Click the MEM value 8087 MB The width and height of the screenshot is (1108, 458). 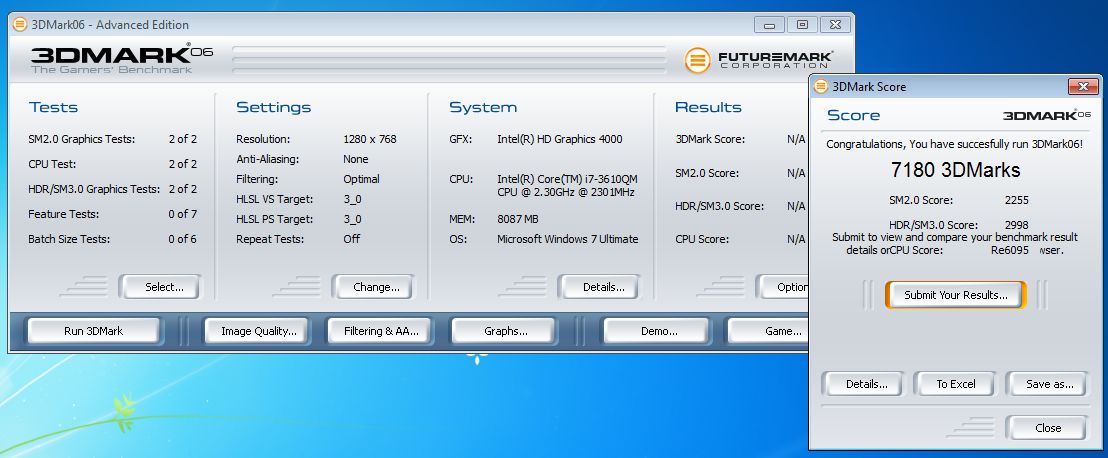[x=518, y=219]
